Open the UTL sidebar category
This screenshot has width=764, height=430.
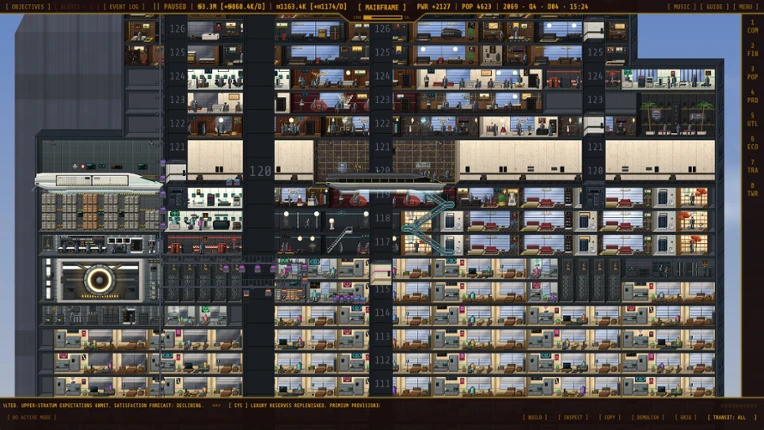coord(753,120)
